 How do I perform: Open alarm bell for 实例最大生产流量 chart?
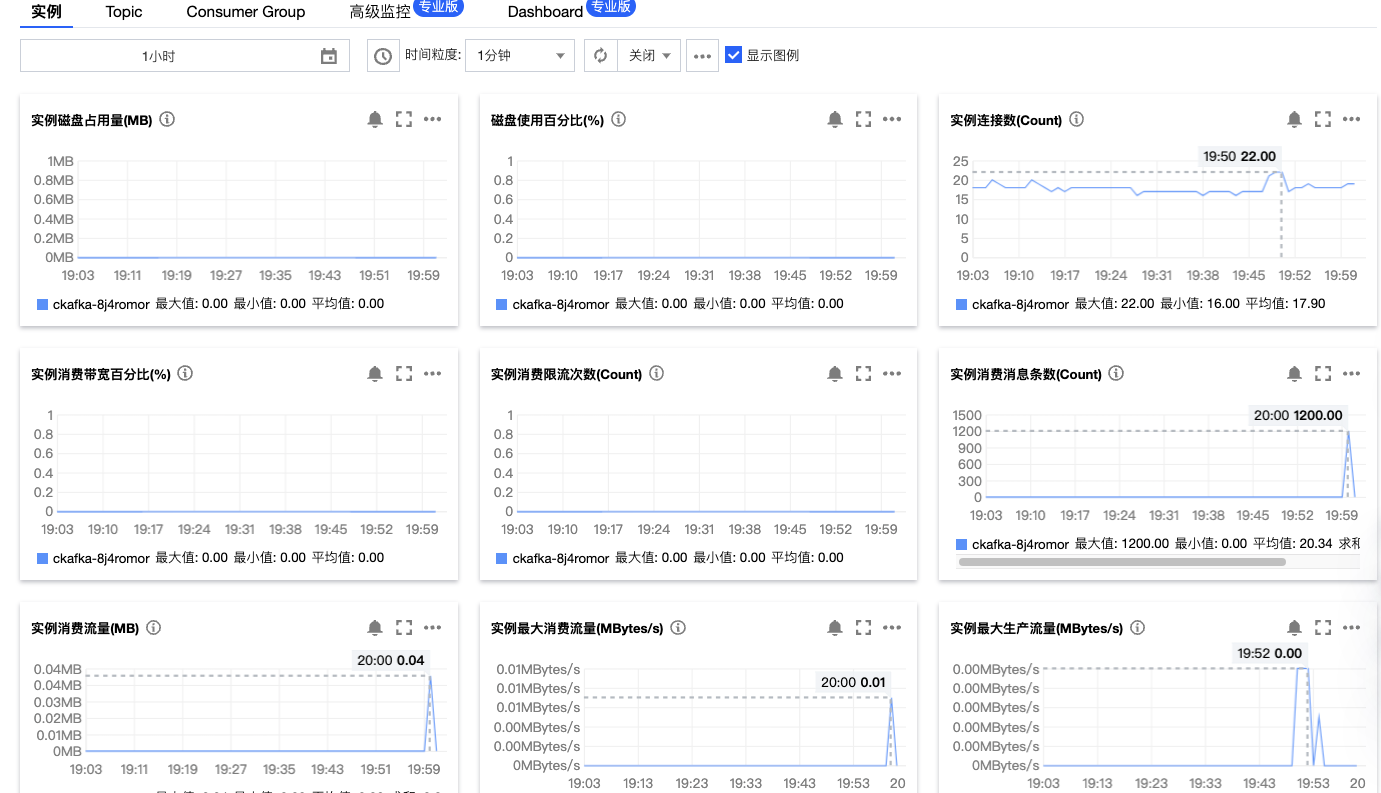pyautogui.click(x=1294, y=627)
